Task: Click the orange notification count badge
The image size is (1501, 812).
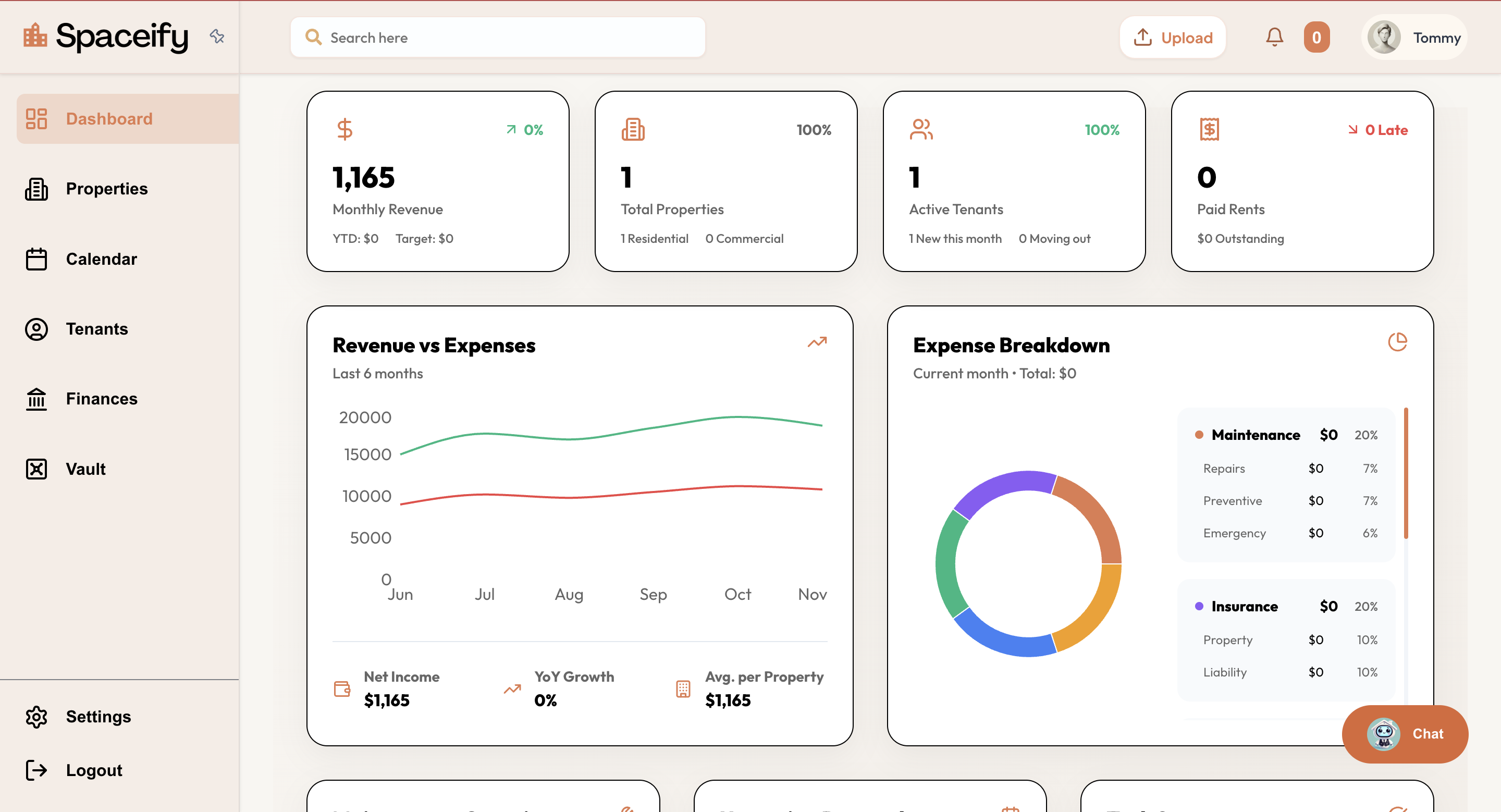Action: [x=1317, y=38]
